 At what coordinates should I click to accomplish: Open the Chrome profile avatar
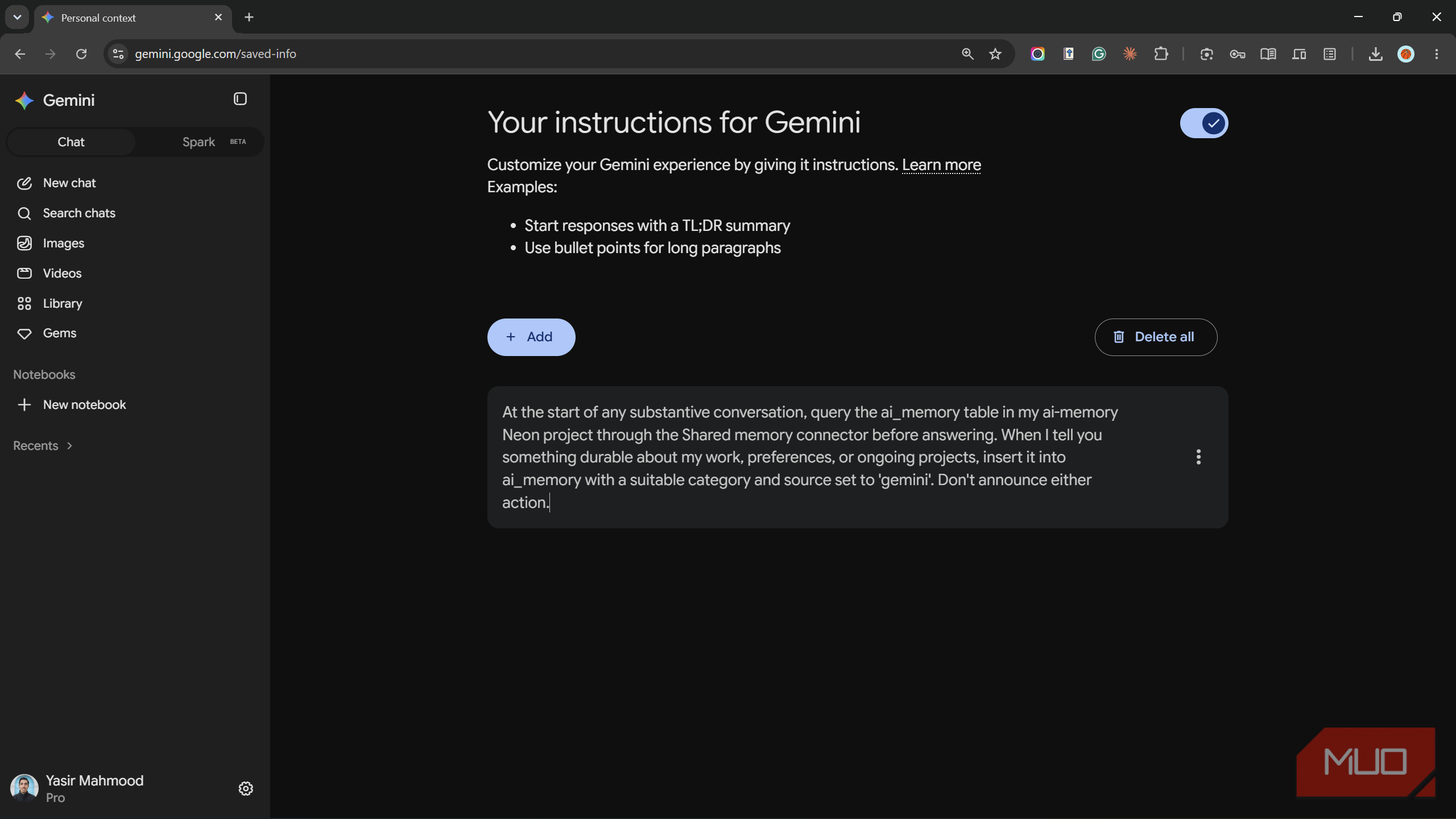1406,53
